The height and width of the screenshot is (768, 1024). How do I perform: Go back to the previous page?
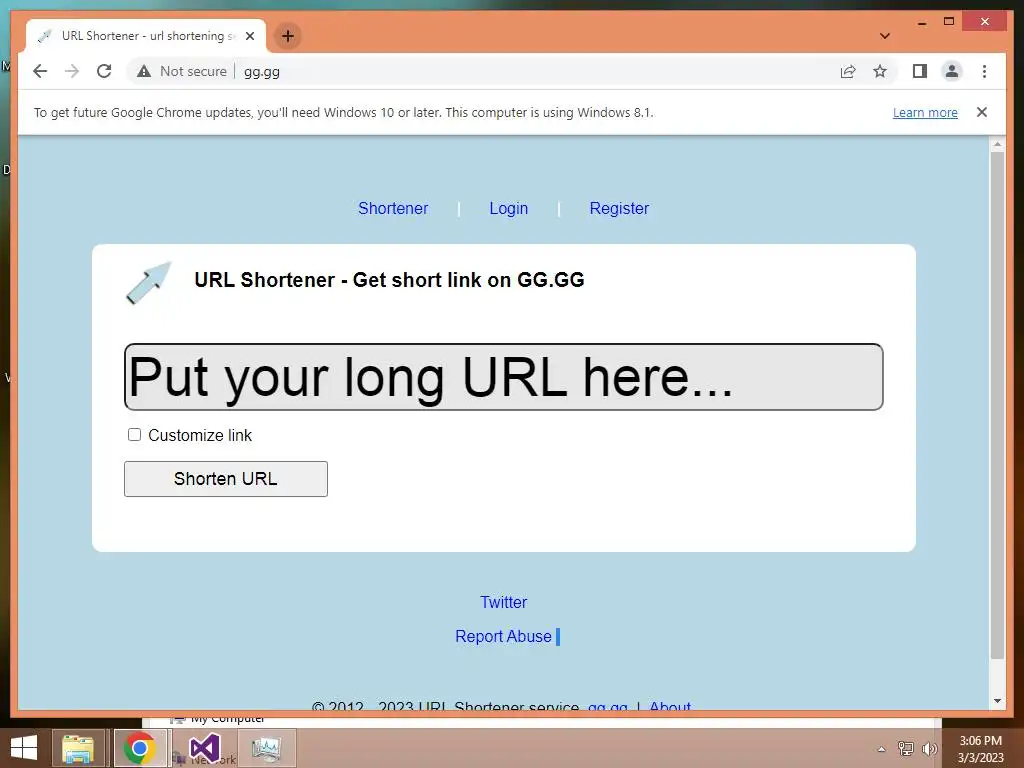pos(40,71)
